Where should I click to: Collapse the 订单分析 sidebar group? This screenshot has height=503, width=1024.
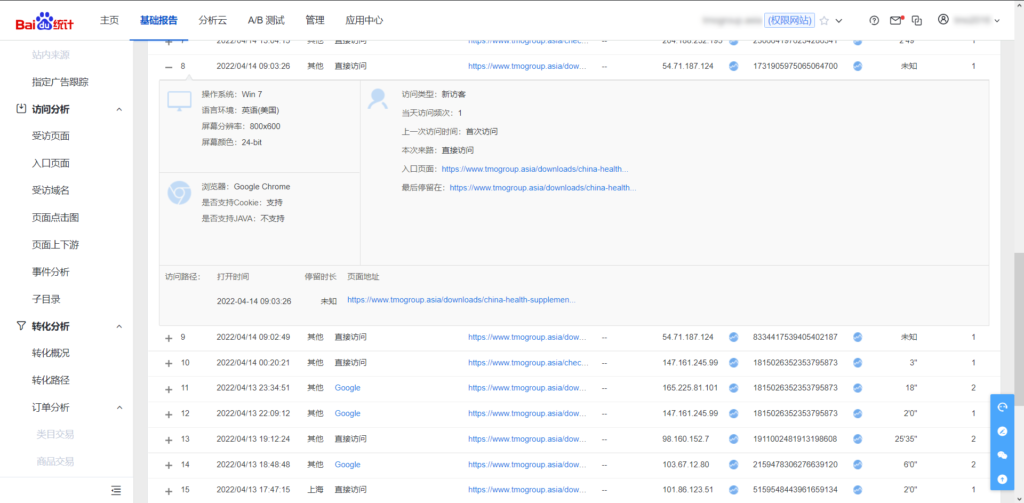119,408
